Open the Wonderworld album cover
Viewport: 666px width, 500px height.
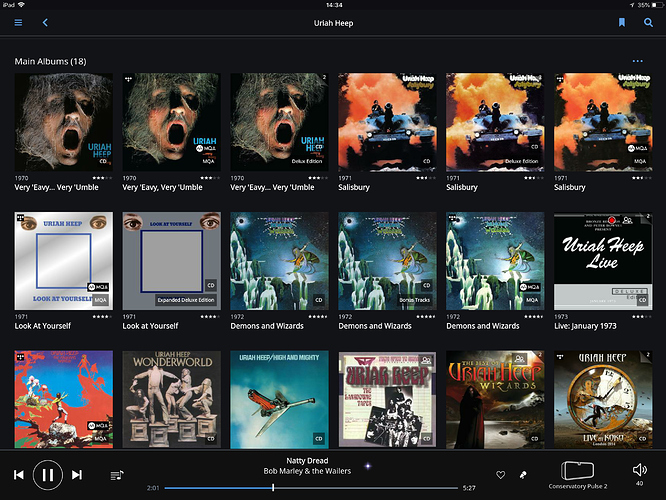coord(172,399)
